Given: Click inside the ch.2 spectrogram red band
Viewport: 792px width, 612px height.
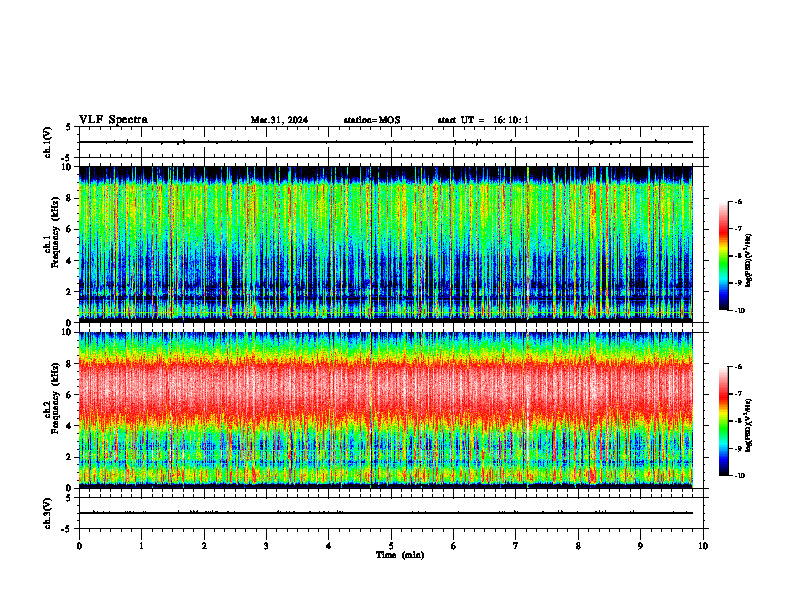Looking at the screenshot, I should (x=386, y=389).
